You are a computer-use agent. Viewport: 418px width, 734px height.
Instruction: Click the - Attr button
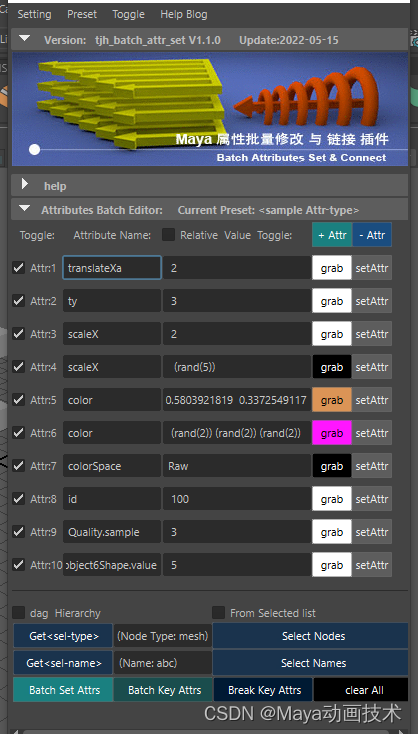pyautogui.click(x=372, y=235)
